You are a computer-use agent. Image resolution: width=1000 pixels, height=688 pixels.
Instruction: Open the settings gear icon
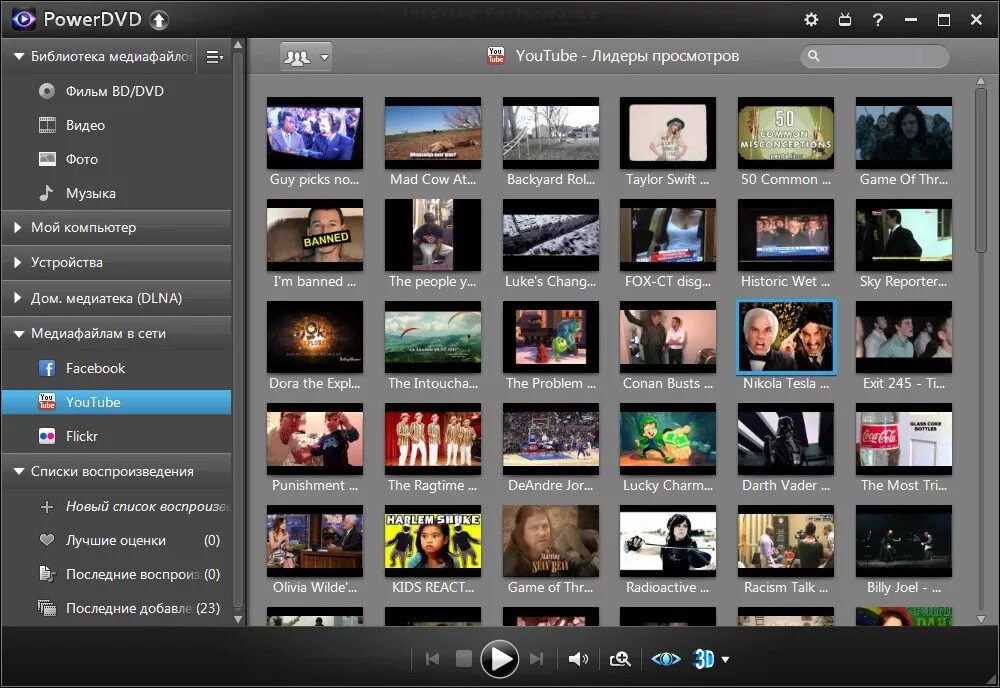pyautogui.click(x=811, y=20)
